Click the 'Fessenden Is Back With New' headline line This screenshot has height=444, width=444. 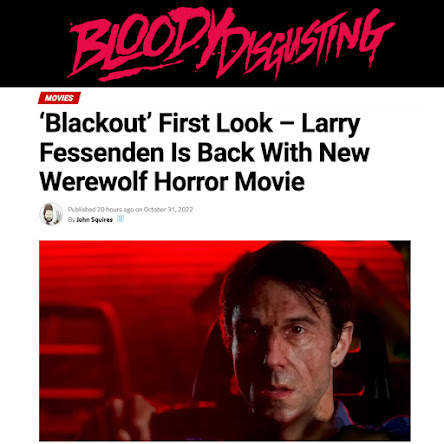[204, 152]
